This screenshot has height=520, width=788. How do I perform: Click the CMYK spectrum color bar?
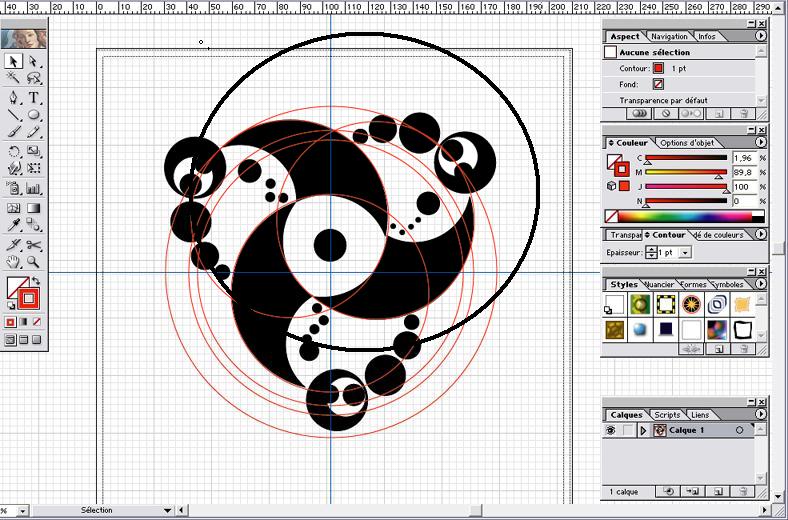click(684, 217)
